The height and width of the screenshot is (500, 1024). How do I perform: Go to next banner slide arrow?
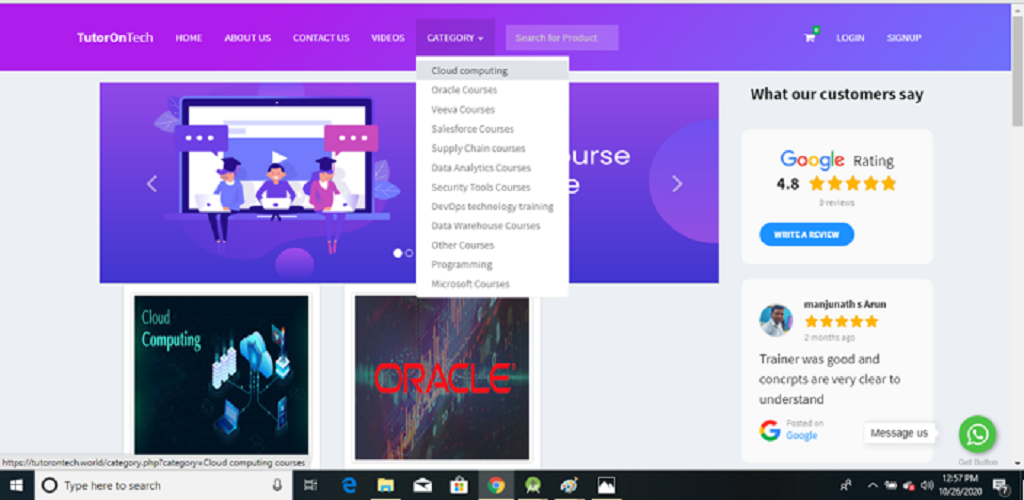677,183
